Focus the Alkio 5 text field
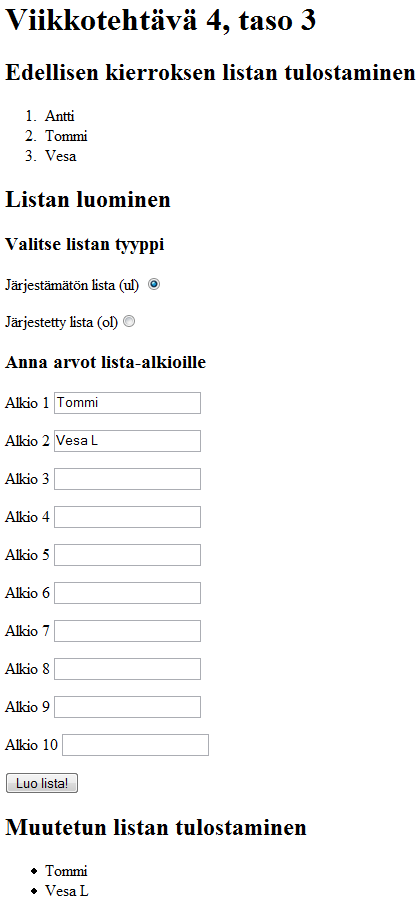The height and width of the screenshot is (904, 416). (127, 555)
